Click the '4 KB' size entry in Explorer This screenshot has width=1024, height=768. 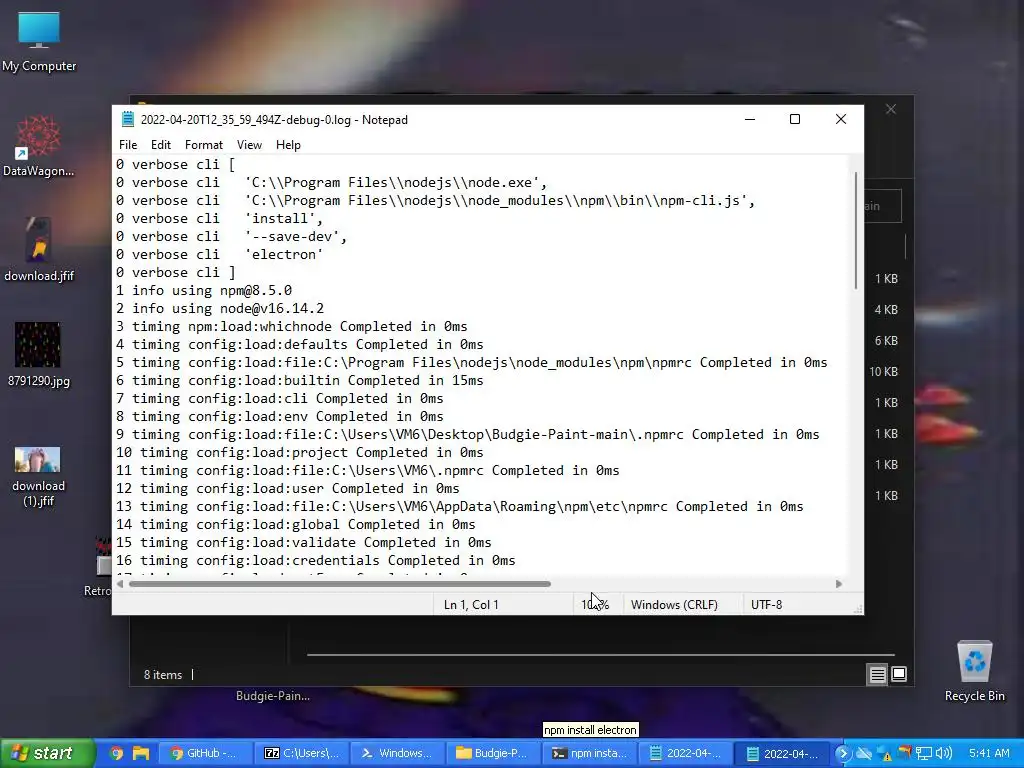(x=886, y=310)
